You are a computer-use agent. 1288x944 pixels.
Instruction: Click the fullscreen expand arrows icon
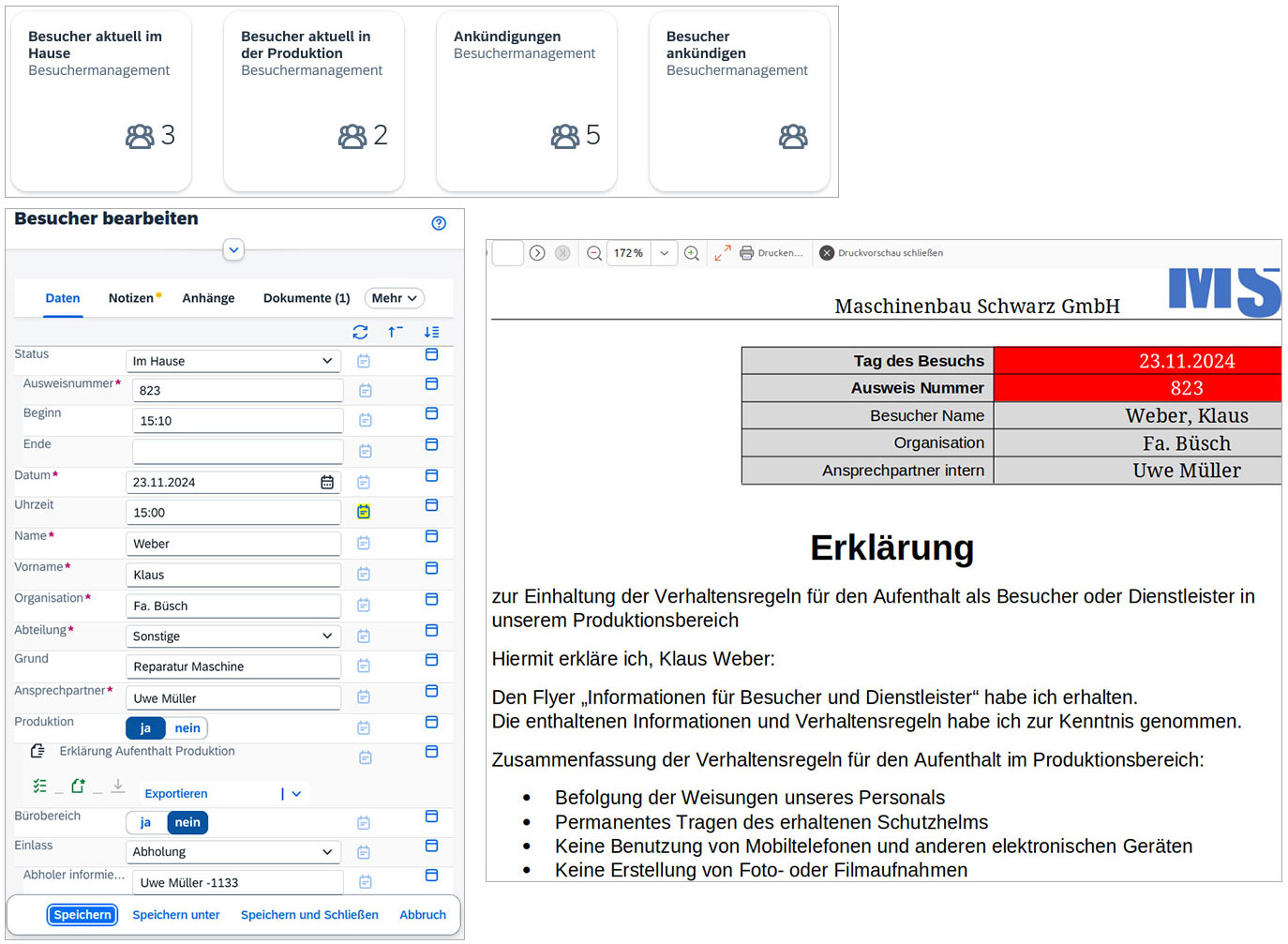(x=723, y=253)
